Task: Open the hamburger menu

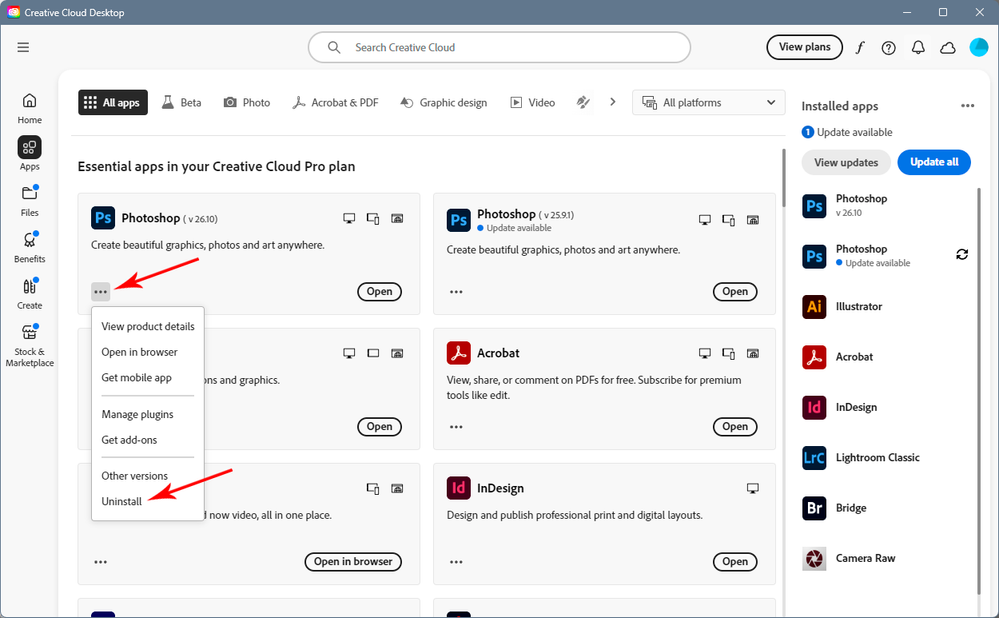Action: (23, 47)
